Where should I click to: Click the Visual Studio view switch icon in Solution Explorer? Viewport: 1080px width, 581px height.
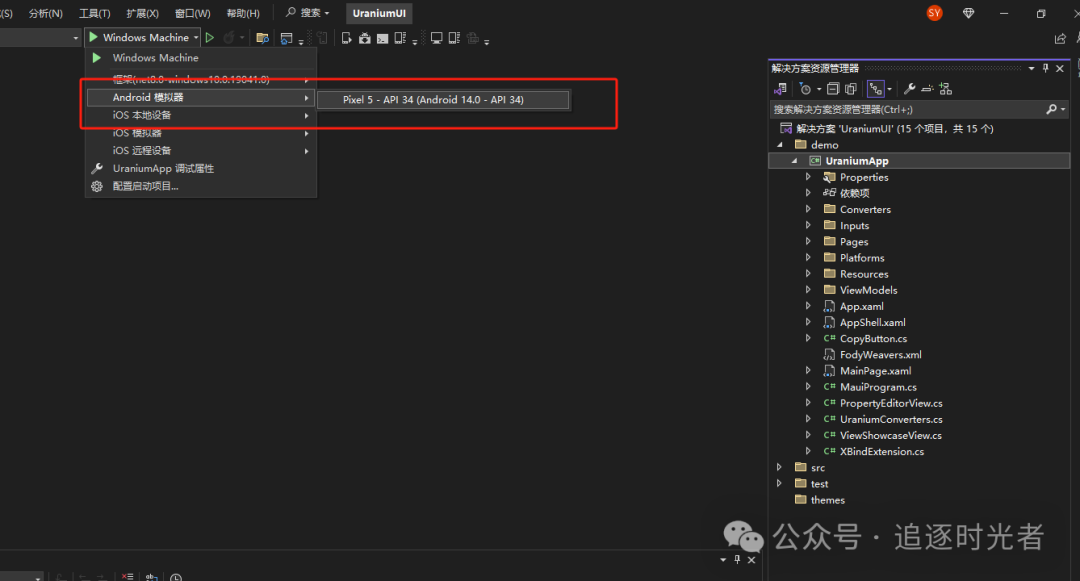[780, 89]
